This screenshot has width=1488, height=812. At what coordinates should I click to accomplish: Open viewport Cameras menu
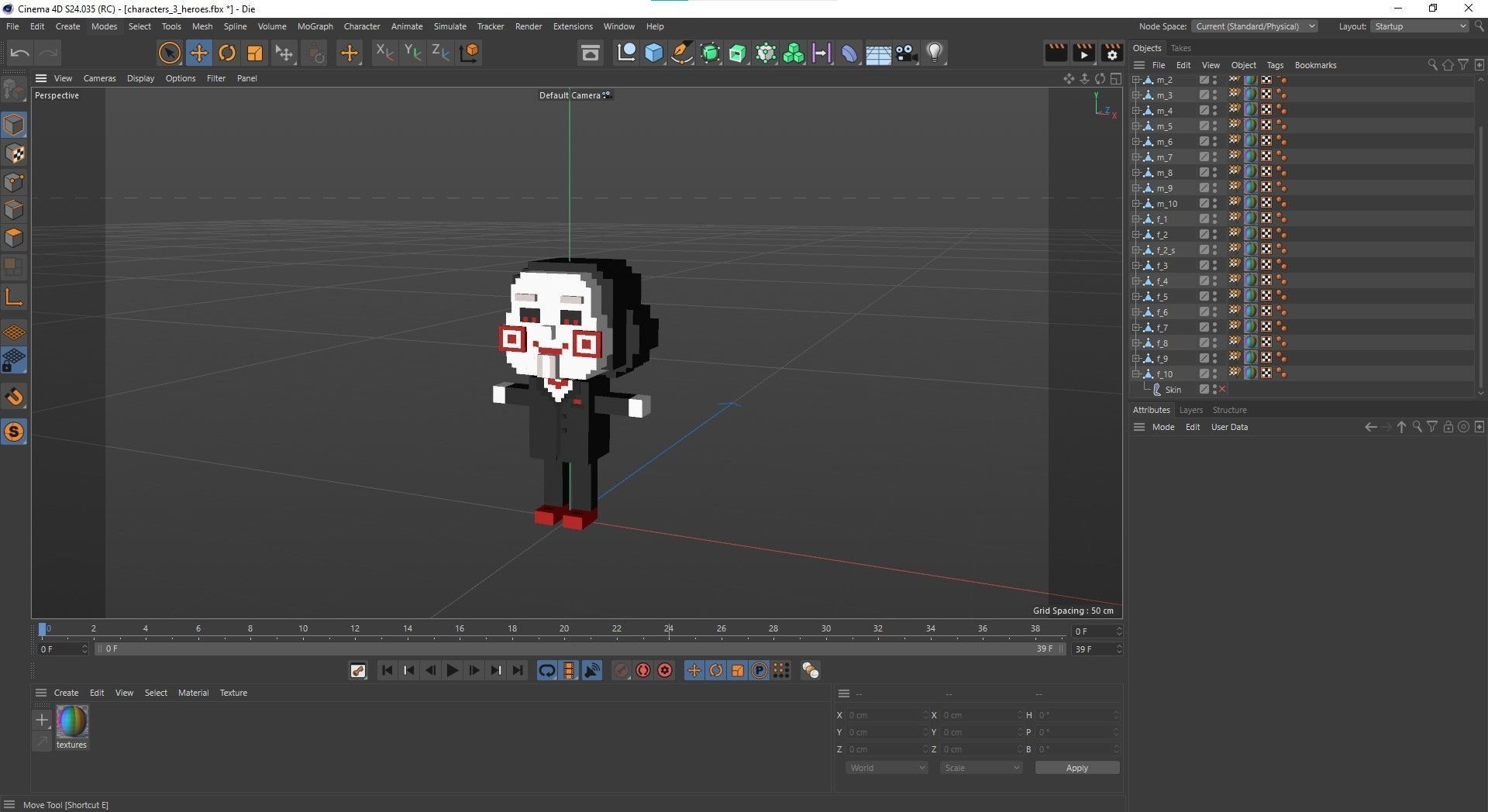point(99,78)
